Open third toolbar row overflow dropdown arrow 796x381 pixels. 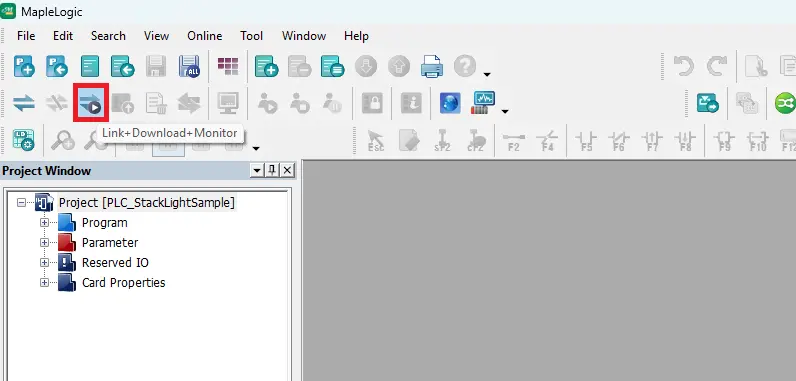pyautogui.click(x=256, y=149)
